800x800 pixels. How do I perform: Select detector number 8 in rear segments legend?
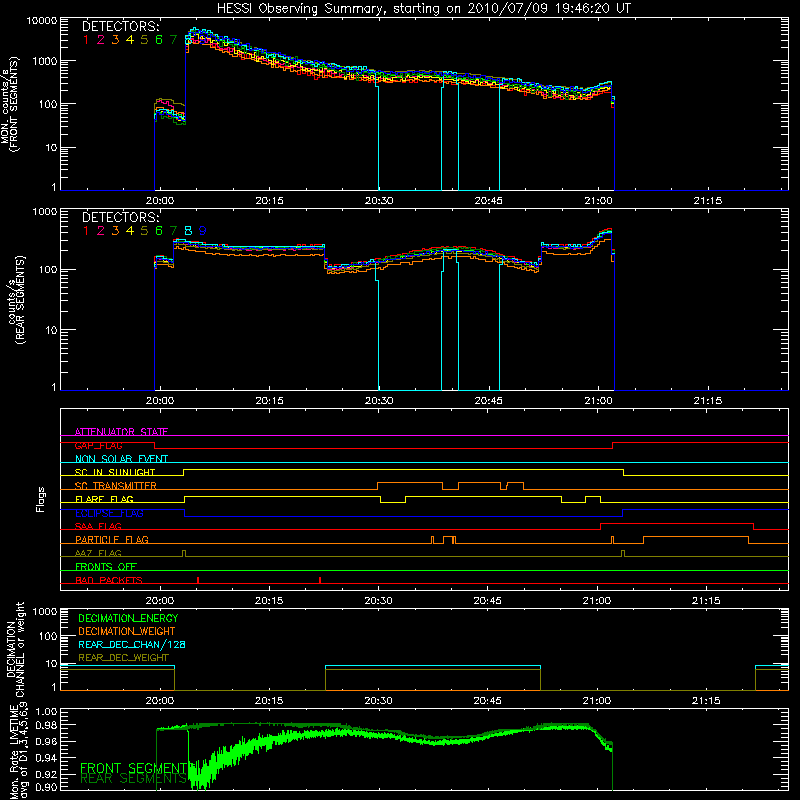pyautogui.click(x=188, y=231)
